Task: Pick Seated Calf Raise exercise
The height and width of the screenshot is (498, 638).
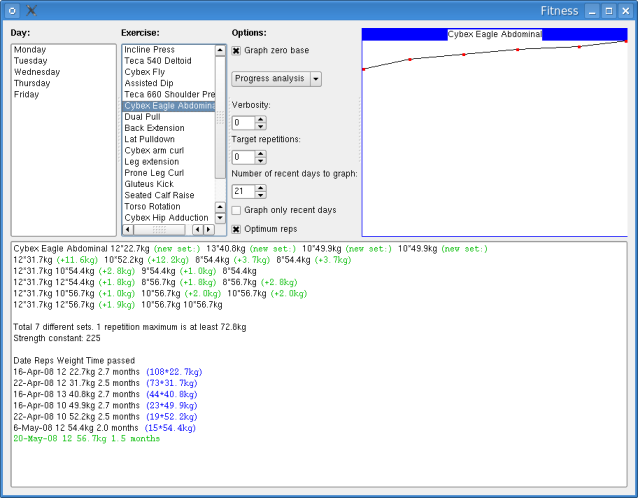Action: (159, 195)
